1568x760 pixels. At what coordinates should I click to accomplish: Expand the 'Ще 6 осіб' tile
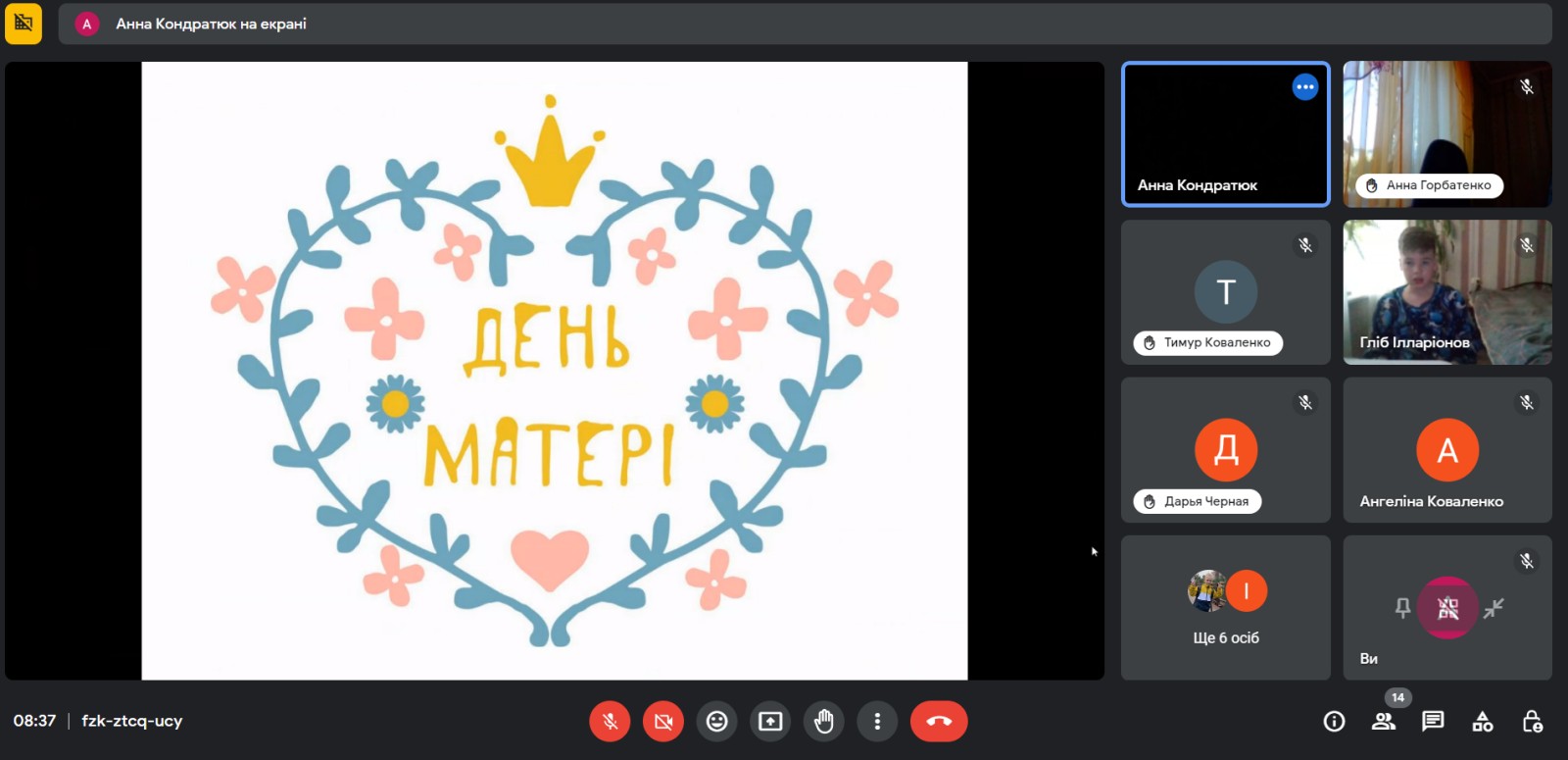(1226, 607)
